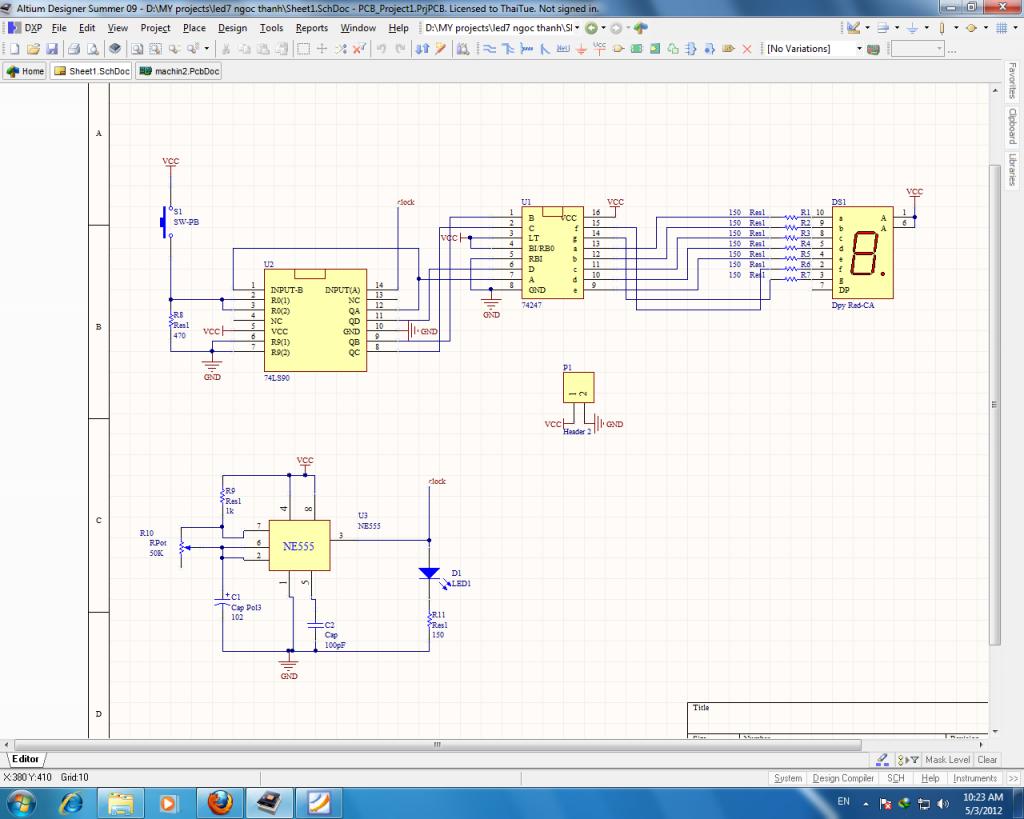Toggle system volume speaker icon in tray
The image size is (1024, 819).
click(x=941, y=803)
